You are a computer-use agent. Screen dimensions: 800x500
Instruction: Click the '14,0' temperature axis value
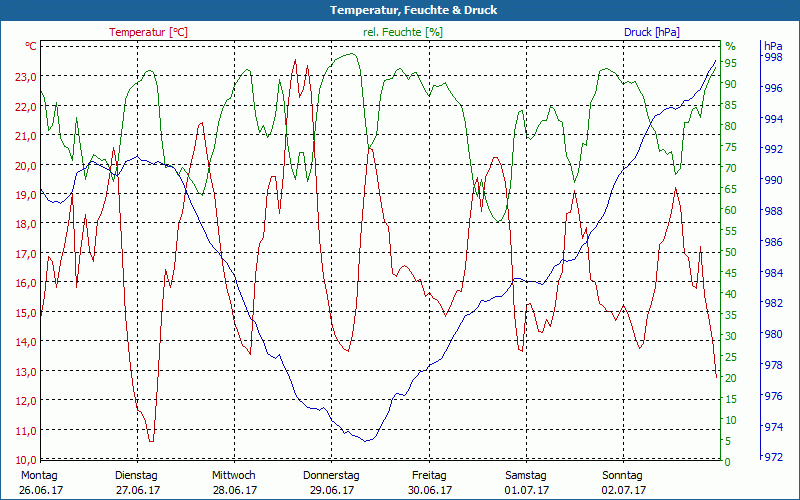pyautogui.click(x=27, y=342)
